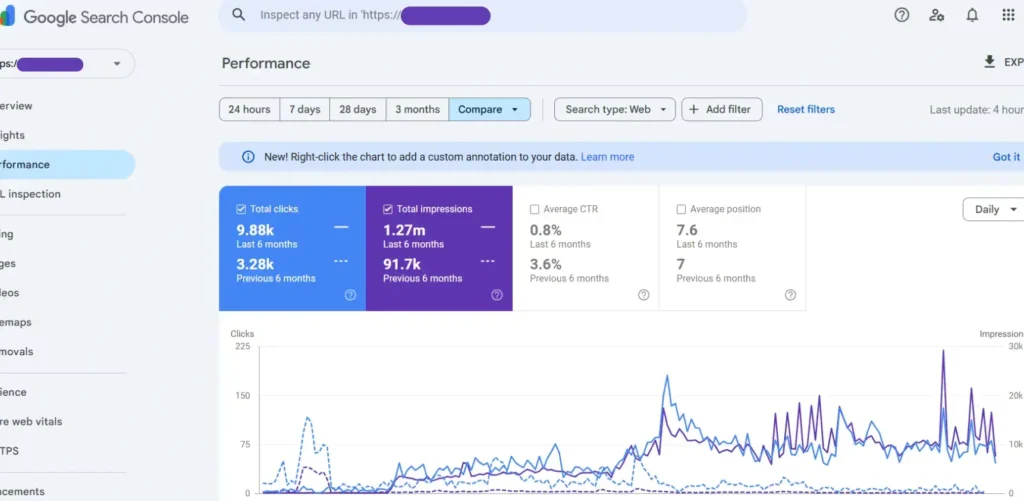Viewport: 1024px width, 501px height.
Task: Click the solid line legend on Total clicks
Action: click(341, 227)
